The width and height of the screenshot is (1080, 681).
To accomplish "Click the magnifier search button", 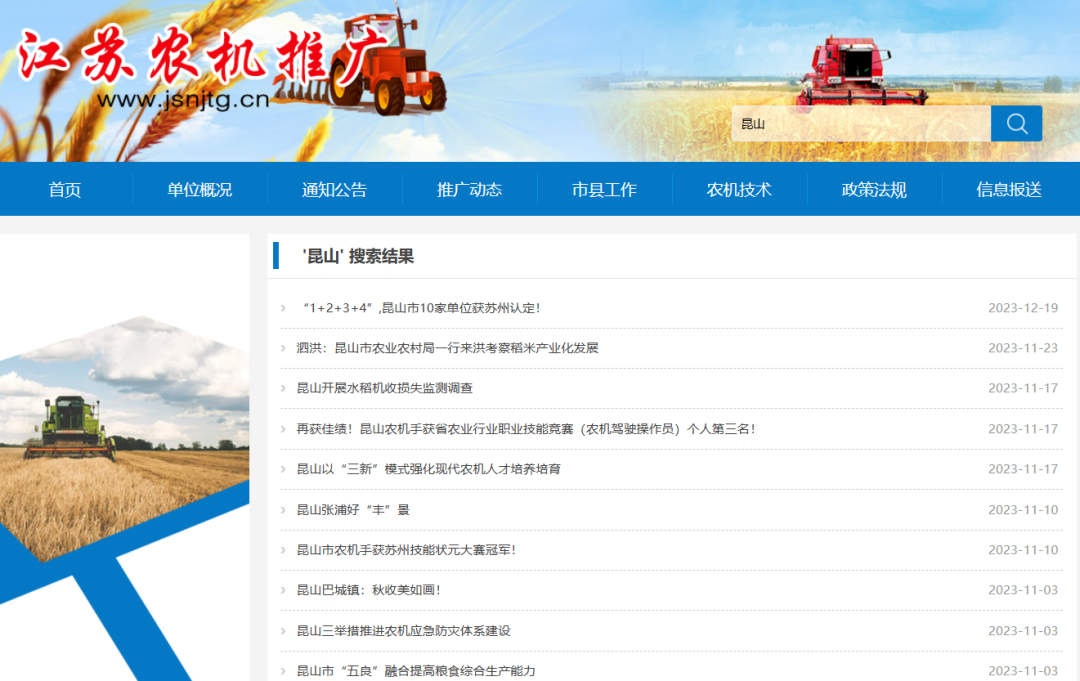I will [1016, 124].
